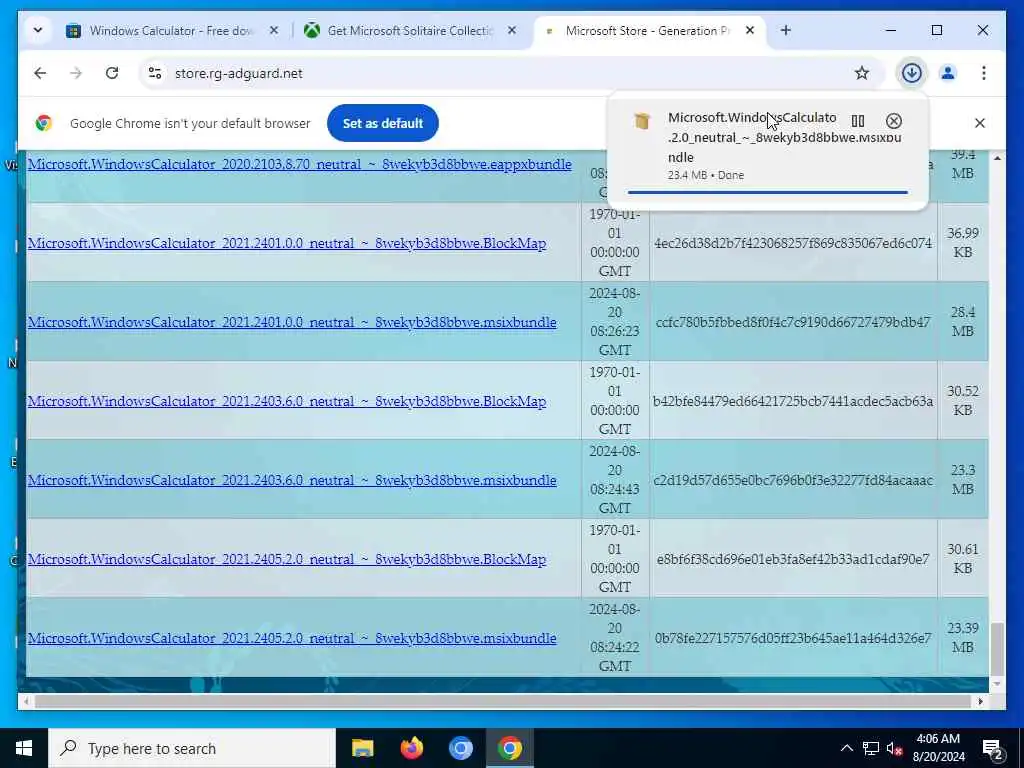
Task: Download the 2021.2403.6.0 BlockMap link
Action: click(x=287, y=401)
